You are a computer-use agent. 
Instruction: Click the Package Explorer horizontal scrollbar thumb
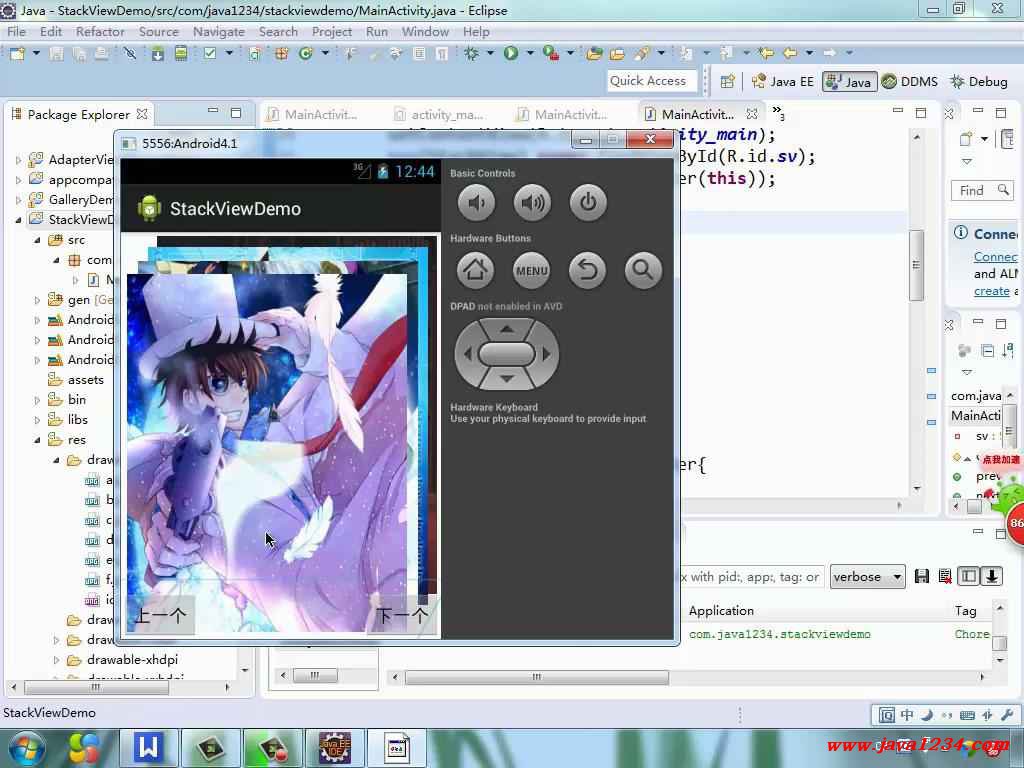(96, 687)
